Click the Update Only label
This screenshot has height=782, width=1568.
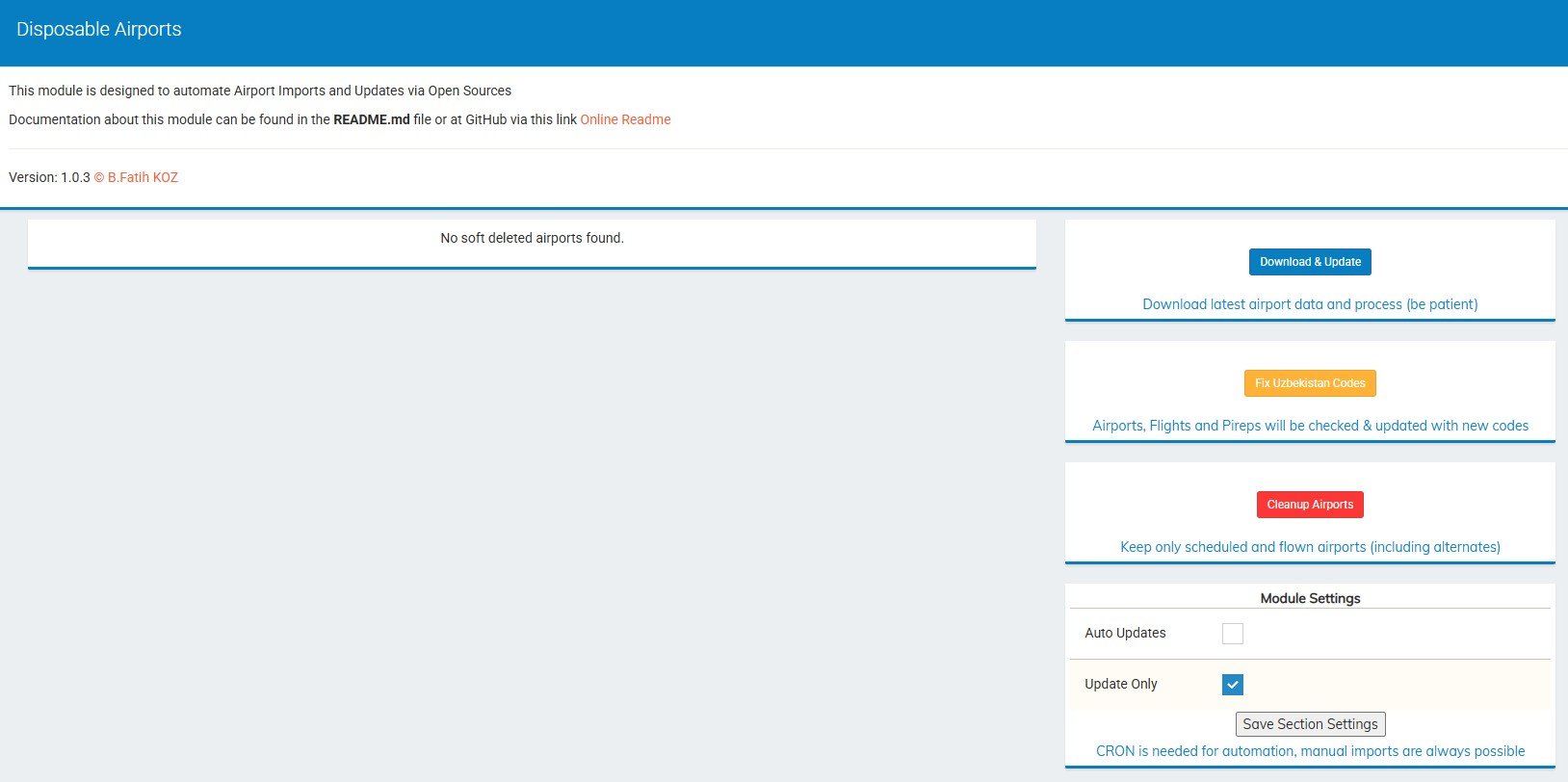pos(1121,684)
